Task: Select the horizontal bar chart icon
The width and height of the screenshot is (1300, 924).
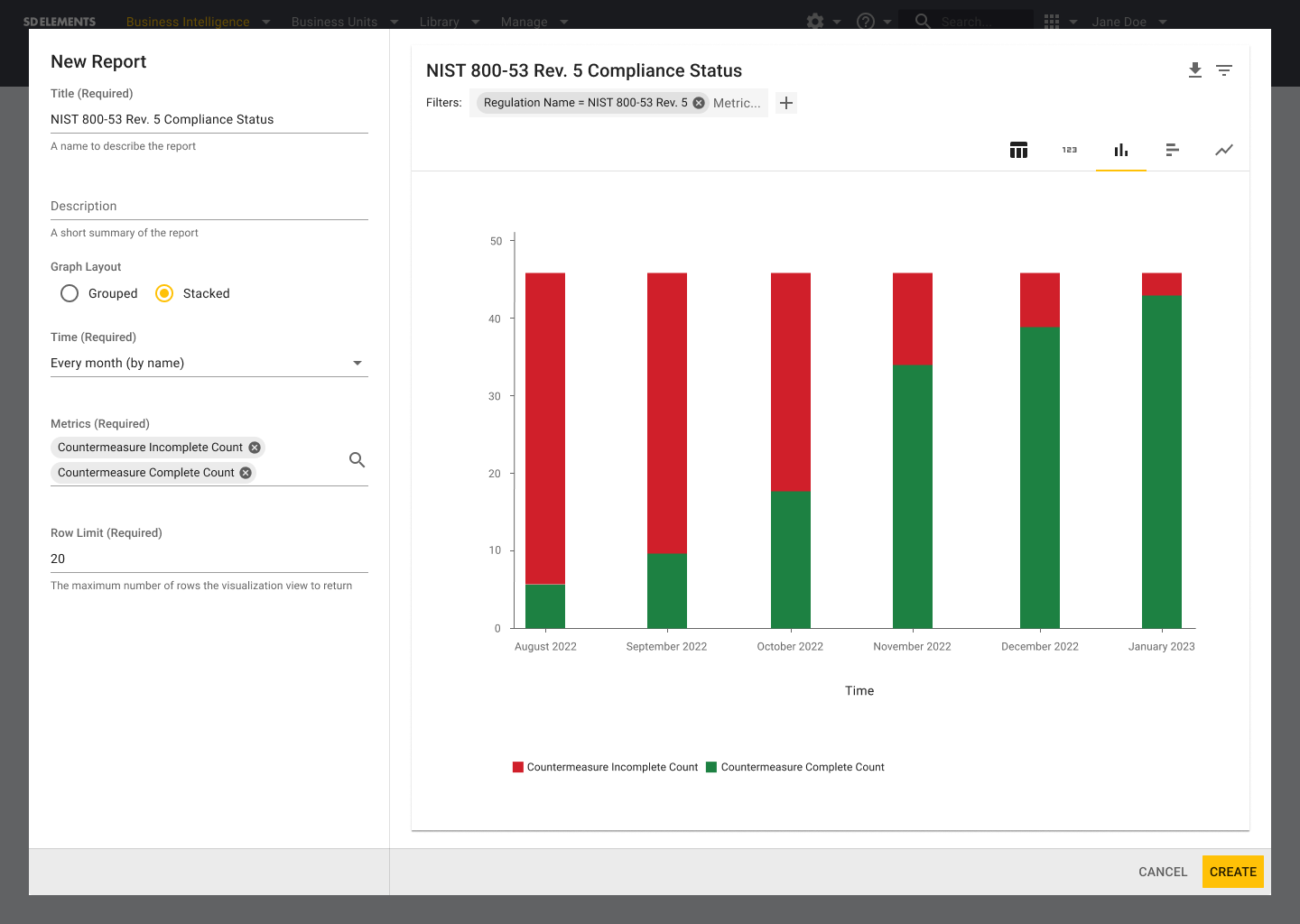Action: (x=1172, y=150)
